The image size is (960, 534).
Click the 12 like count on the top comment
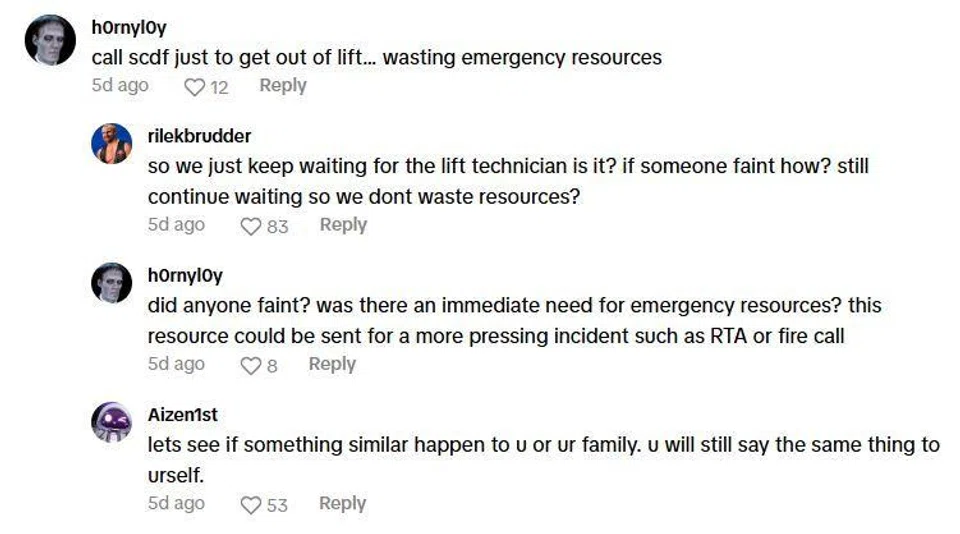pyautogui.click(x=219, y=87)
